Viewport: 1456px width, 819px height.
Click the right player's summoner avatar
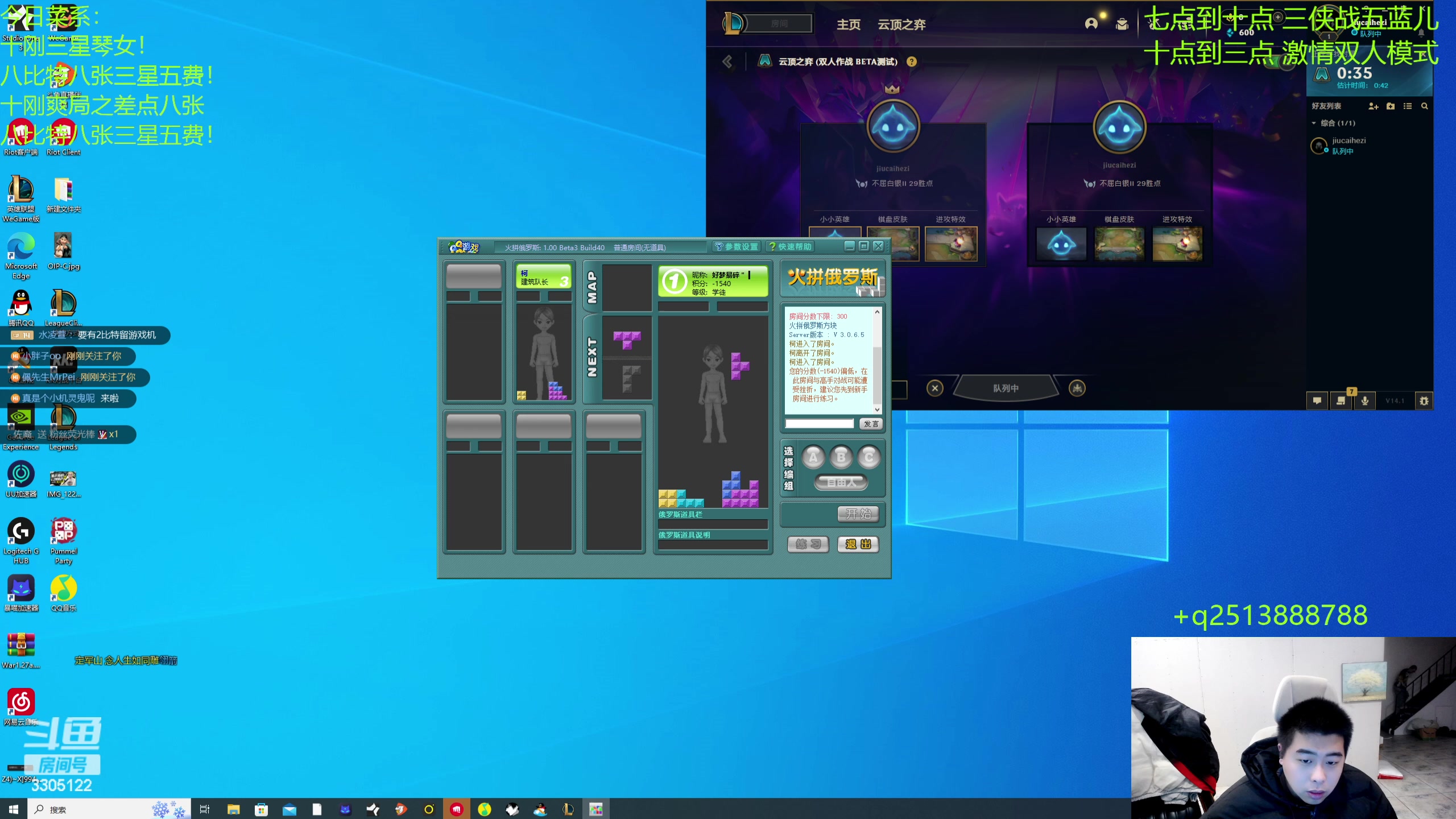[x=1119, y=128]
